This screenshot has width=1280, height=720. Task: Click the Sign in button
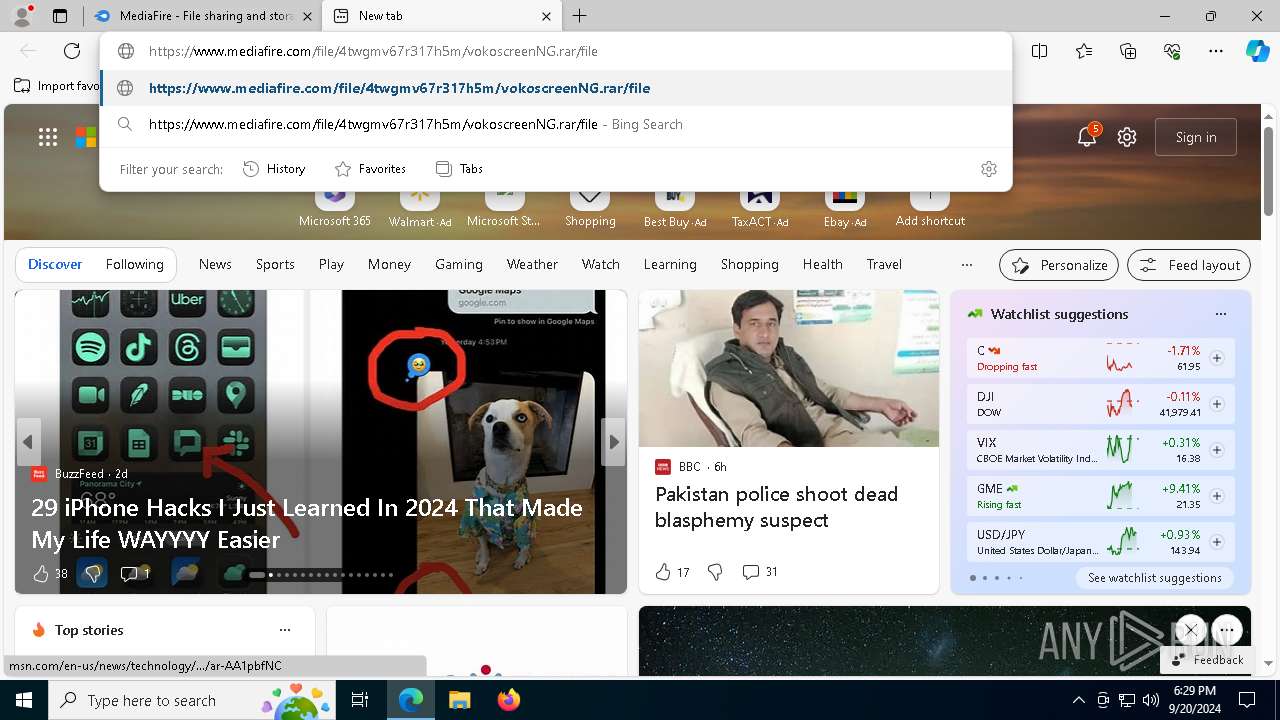tap(1196, 137)
